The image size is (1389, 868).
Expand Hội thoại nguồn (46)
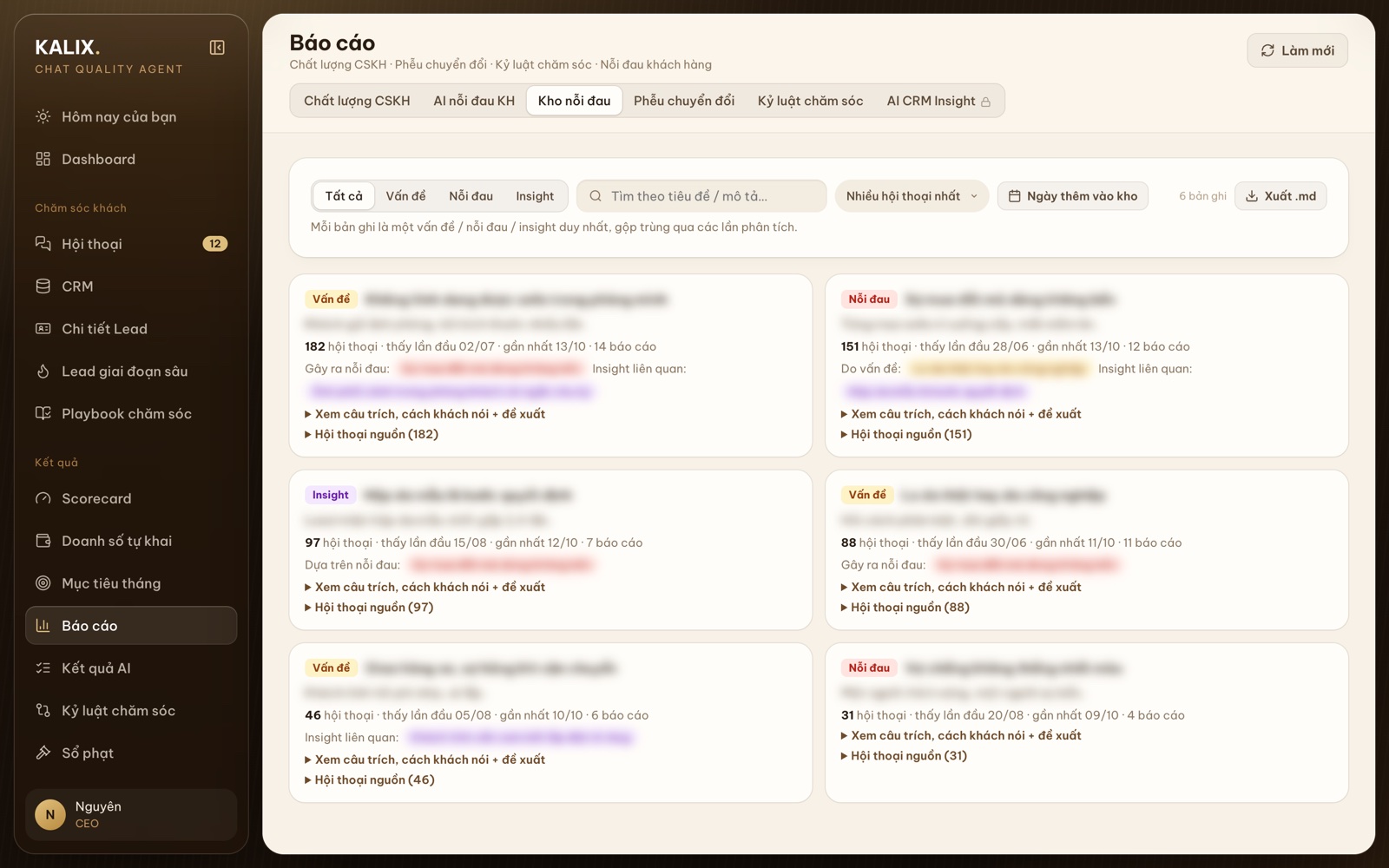[x=370, y=780]
